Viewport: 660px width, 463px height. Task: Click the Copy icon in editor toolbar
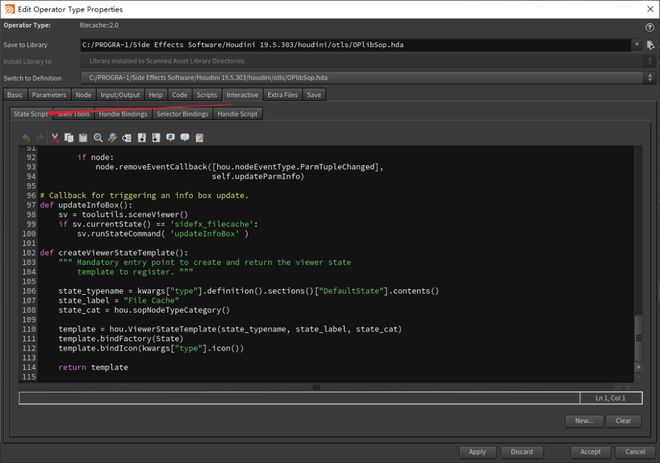point(69,136)
